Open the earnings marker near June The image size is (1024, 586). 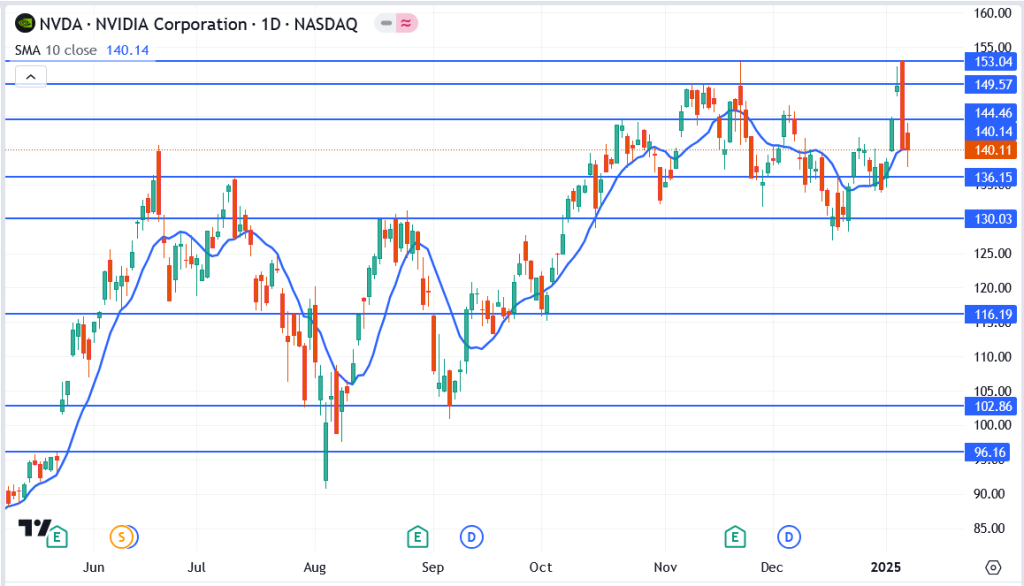[x=58, y=537]
